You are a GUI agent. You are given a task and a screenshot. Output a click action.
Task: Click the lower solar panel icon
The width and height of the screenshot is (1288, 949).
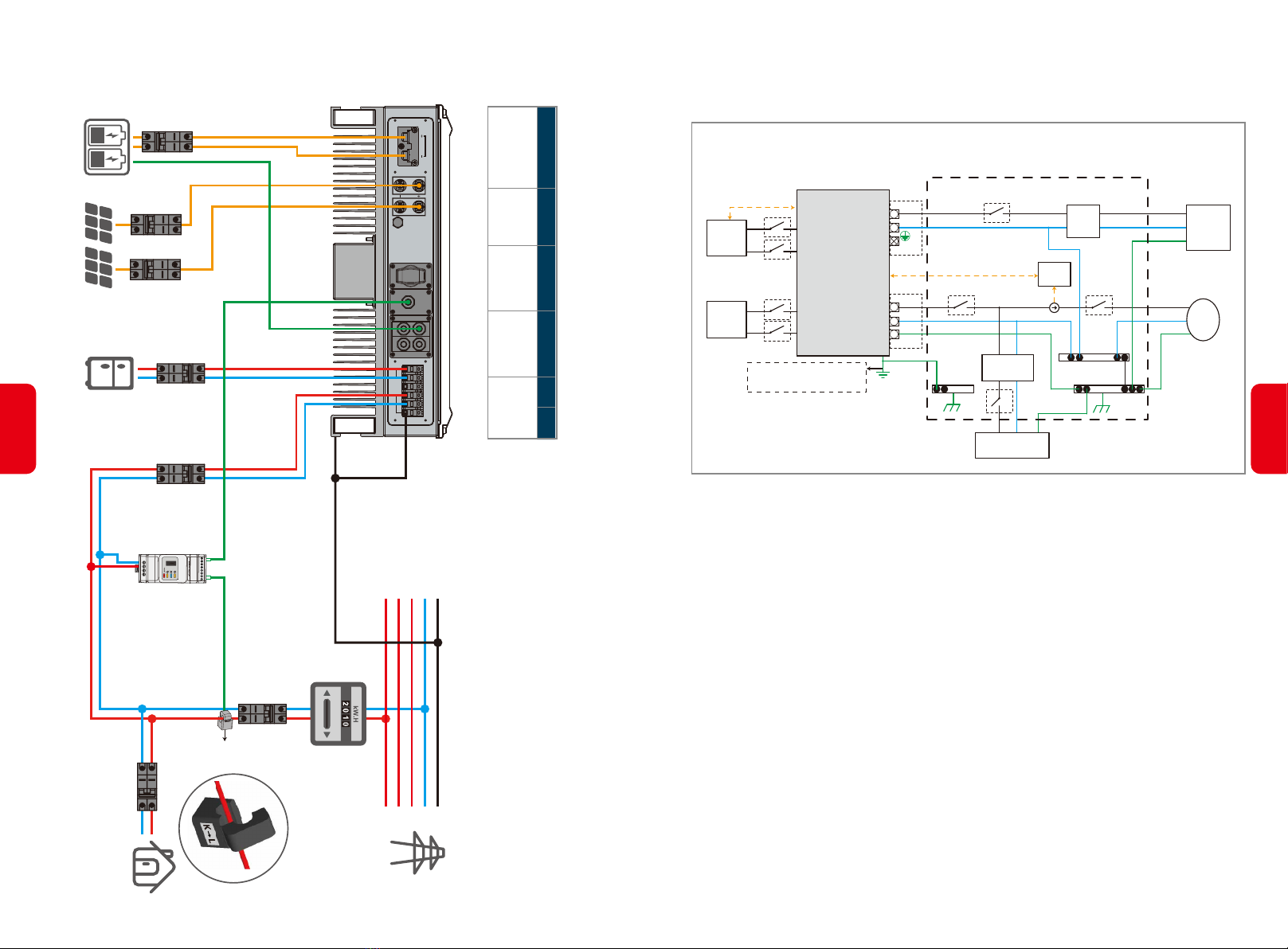(x=99, y=267)
